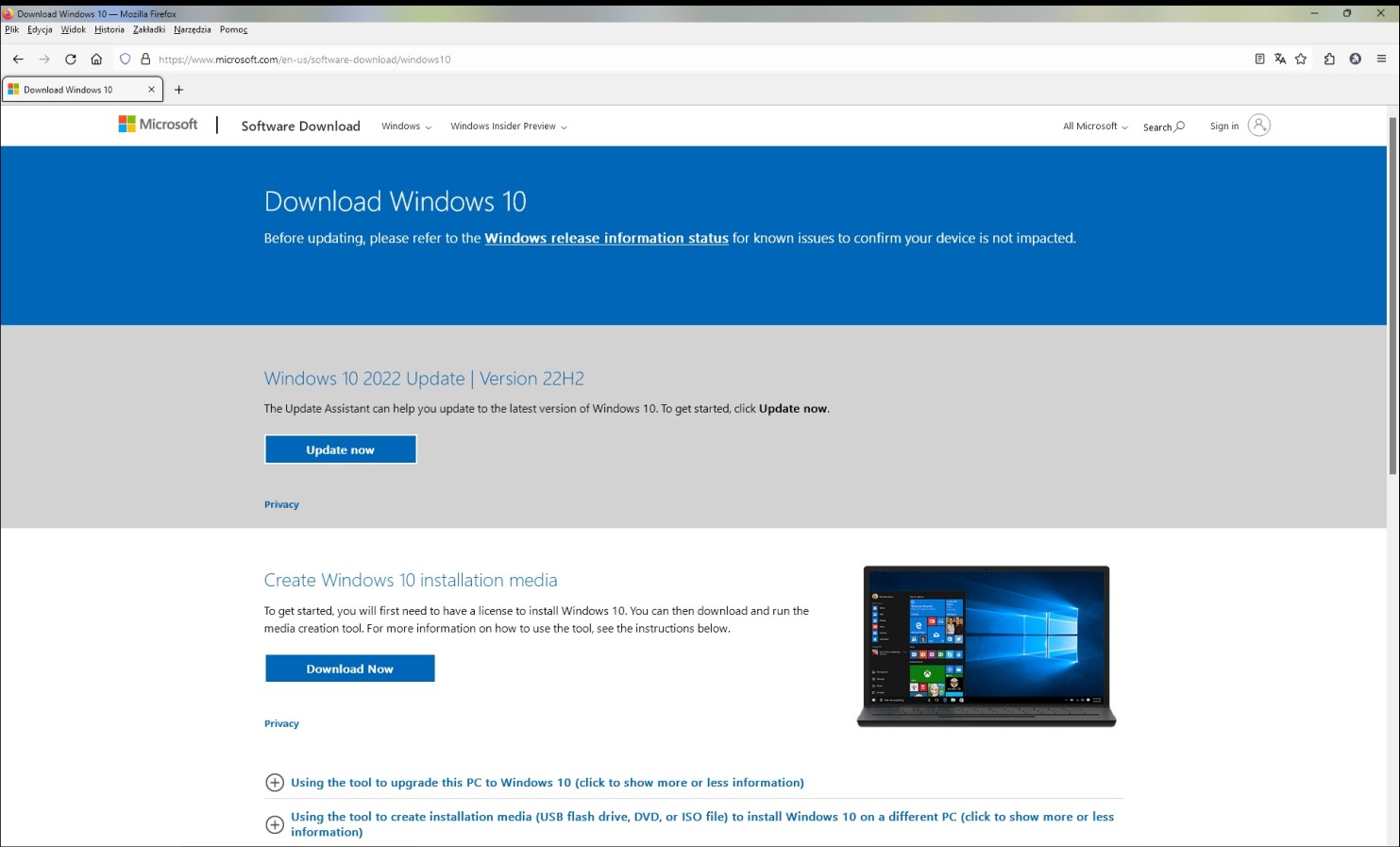
Task: Click the Download Now button
Action: [x=349, y=669]
